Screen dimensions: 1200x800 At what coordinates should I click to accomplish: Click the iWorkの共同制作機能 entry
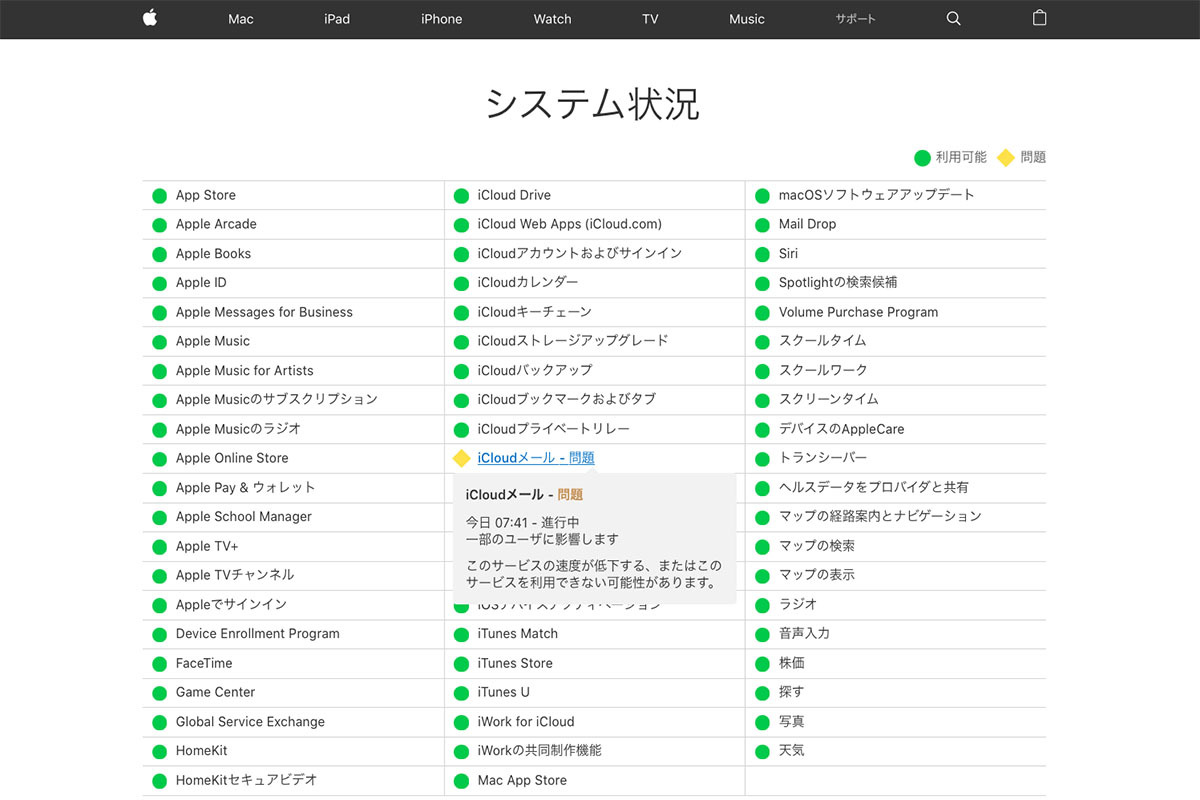click(540, 750)
